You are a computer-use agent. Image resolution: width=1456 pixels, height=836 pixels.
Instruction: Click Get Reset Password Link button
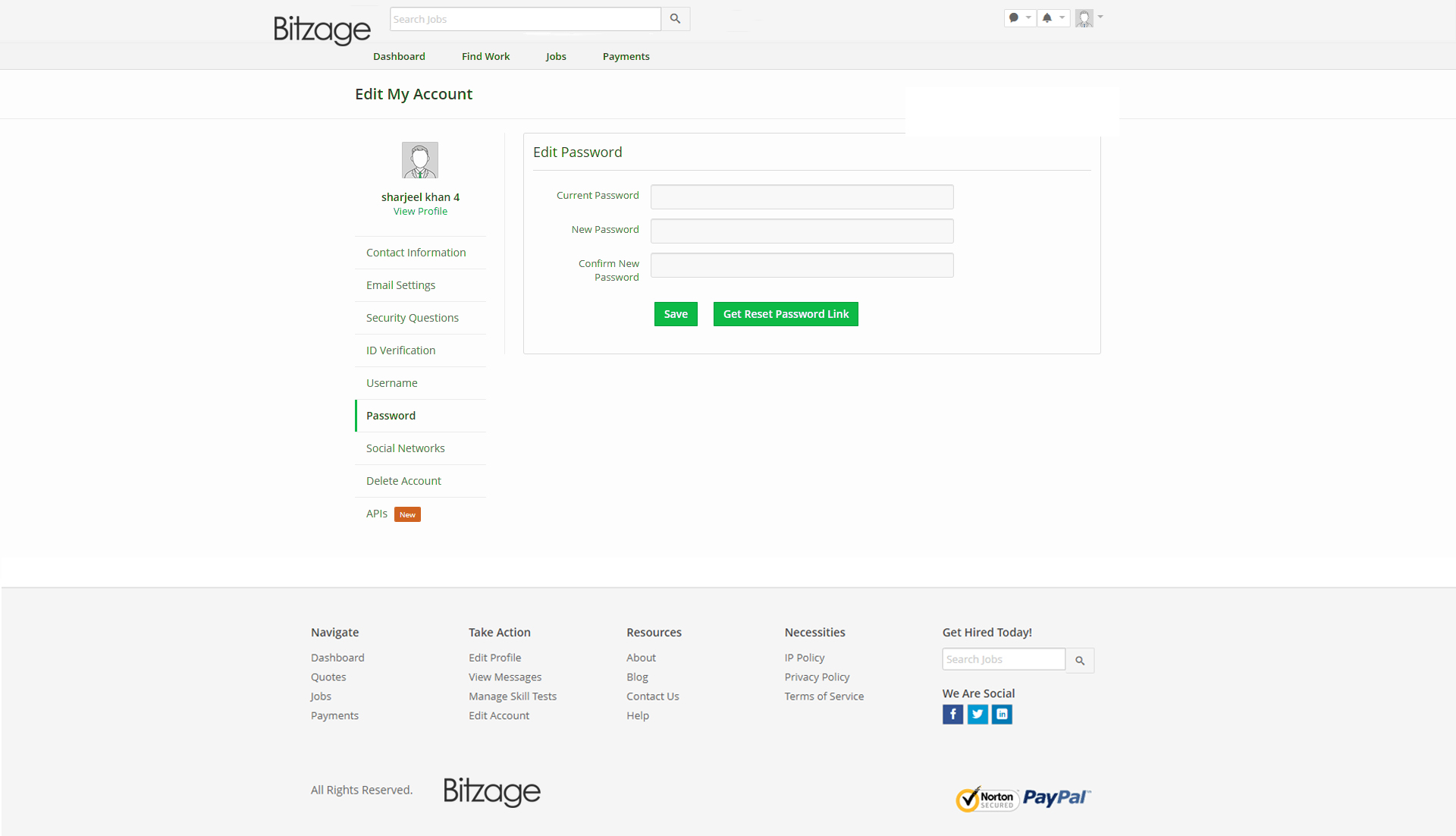786,314
